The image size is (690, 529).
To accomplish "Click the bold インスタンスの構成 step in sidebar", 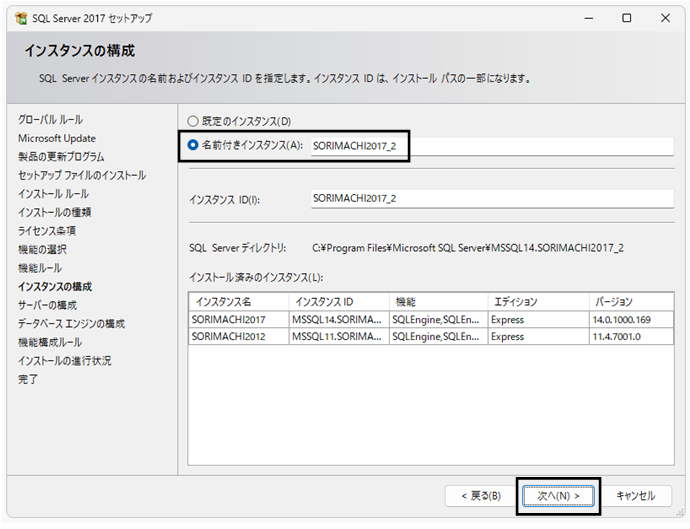I will click(55, 287).
